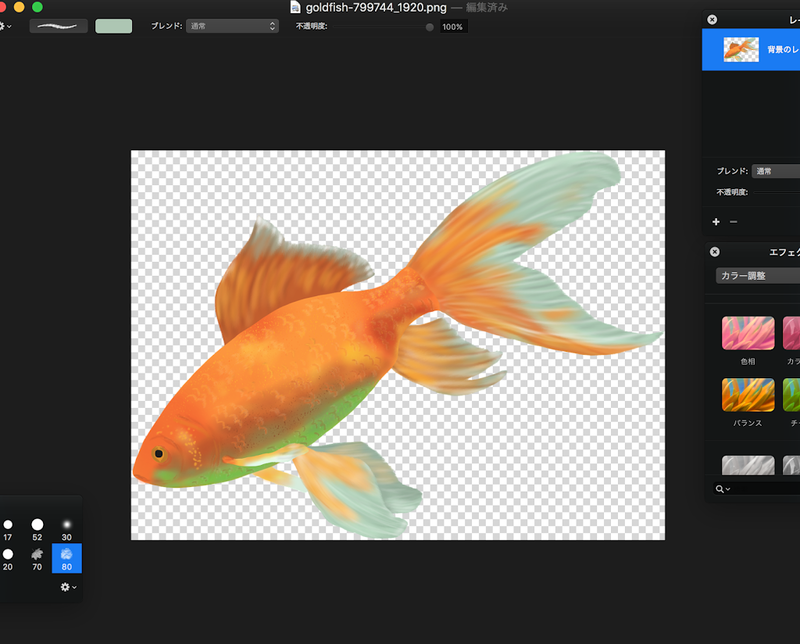Click the minus icon to delete layer

point(733,221)
